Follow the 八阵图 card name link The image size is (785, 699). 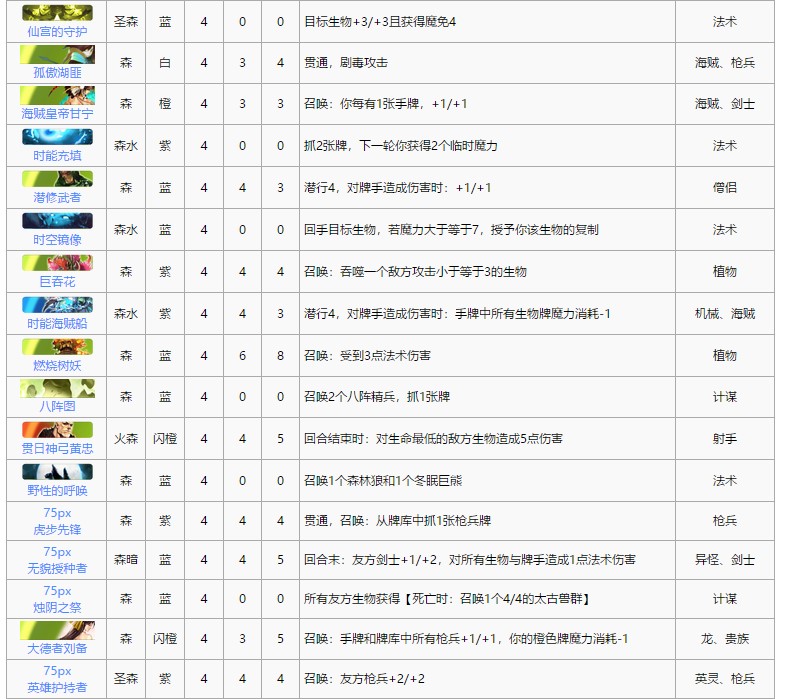point(57,407)
